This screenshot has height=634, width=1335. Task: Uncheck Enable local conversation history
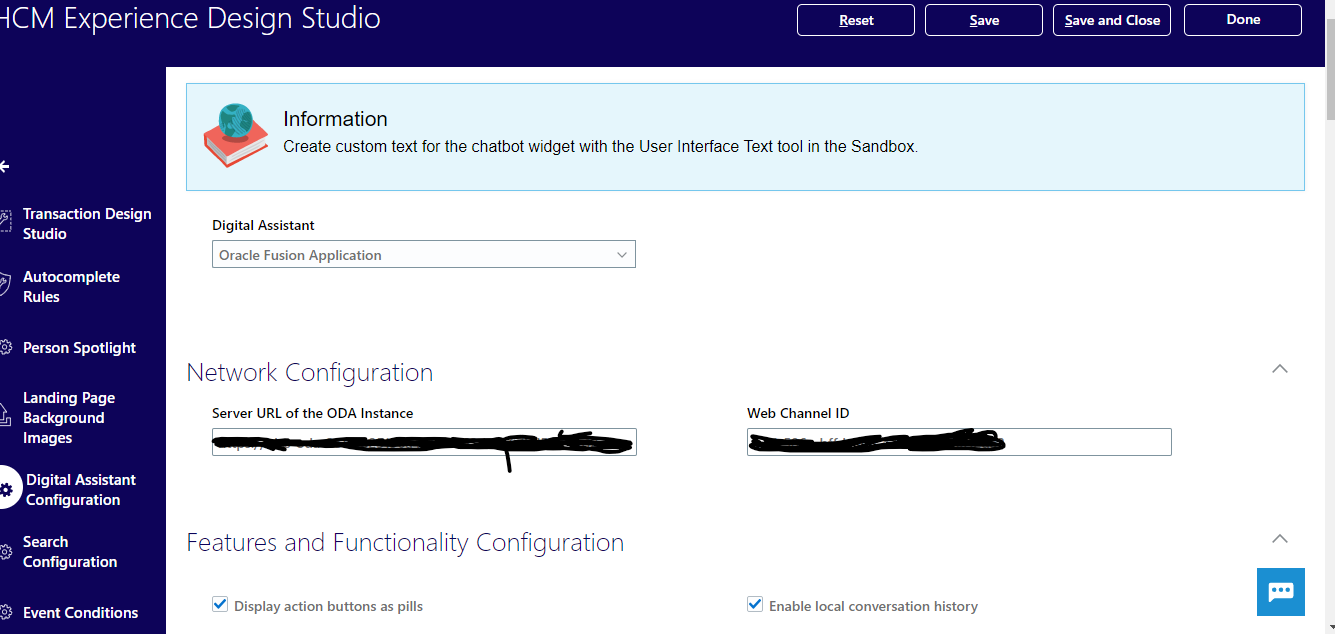pos(755,605)
